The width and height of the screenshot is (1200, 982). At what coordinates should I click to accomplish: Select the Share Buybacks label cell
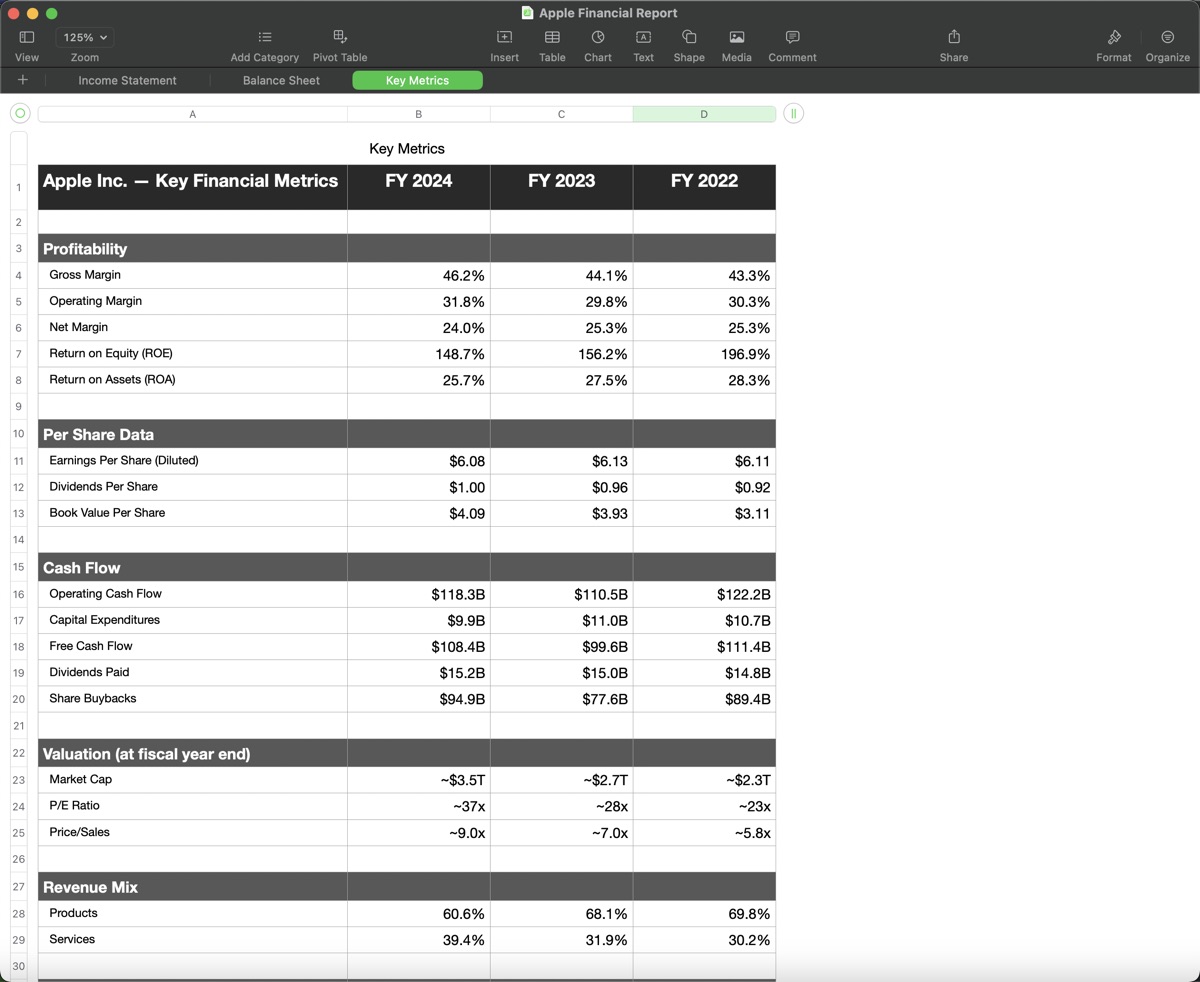[x=193, y=699]
